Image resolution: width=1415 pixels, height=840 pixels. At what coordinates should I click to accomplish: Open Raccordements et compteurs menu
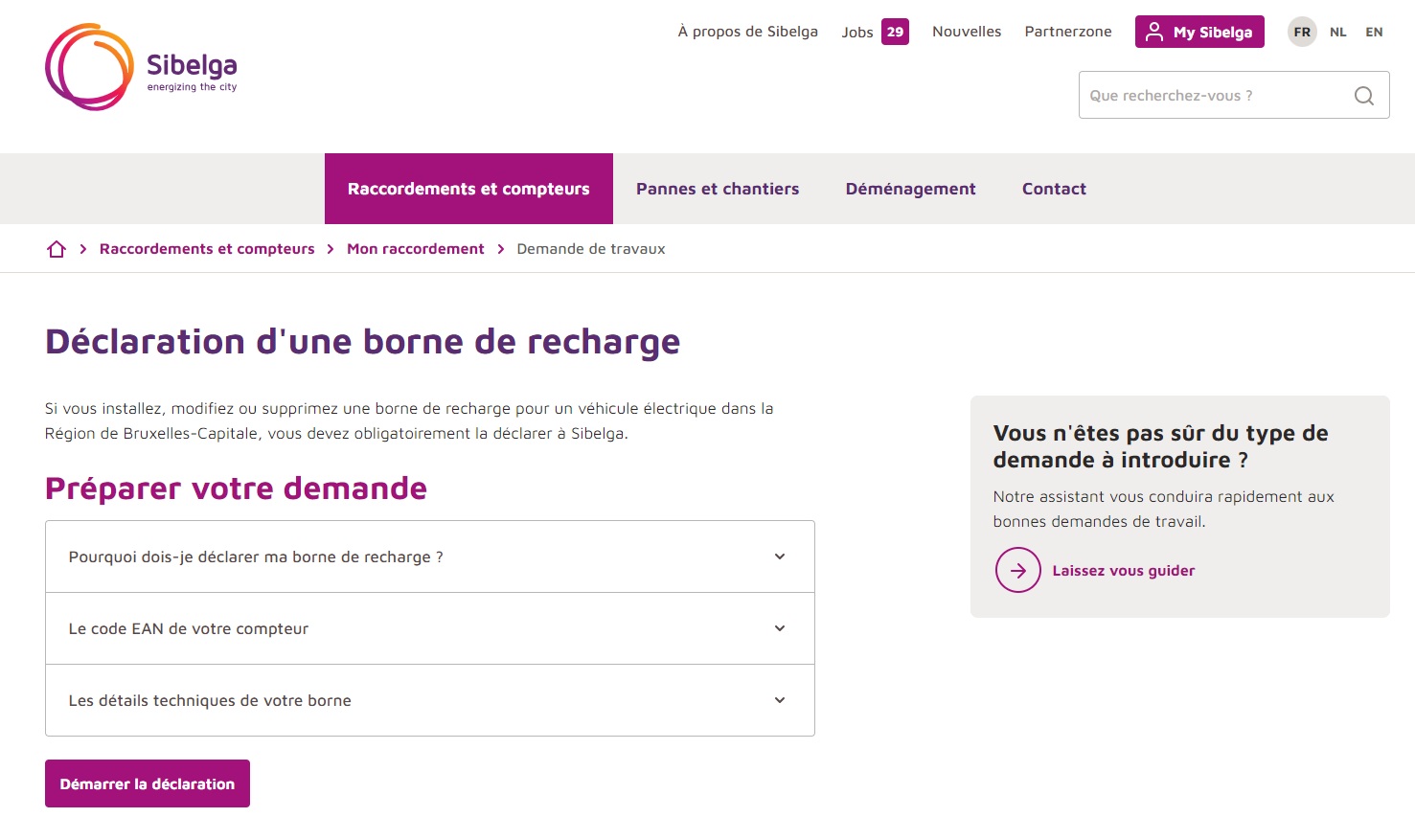(468, 189)
